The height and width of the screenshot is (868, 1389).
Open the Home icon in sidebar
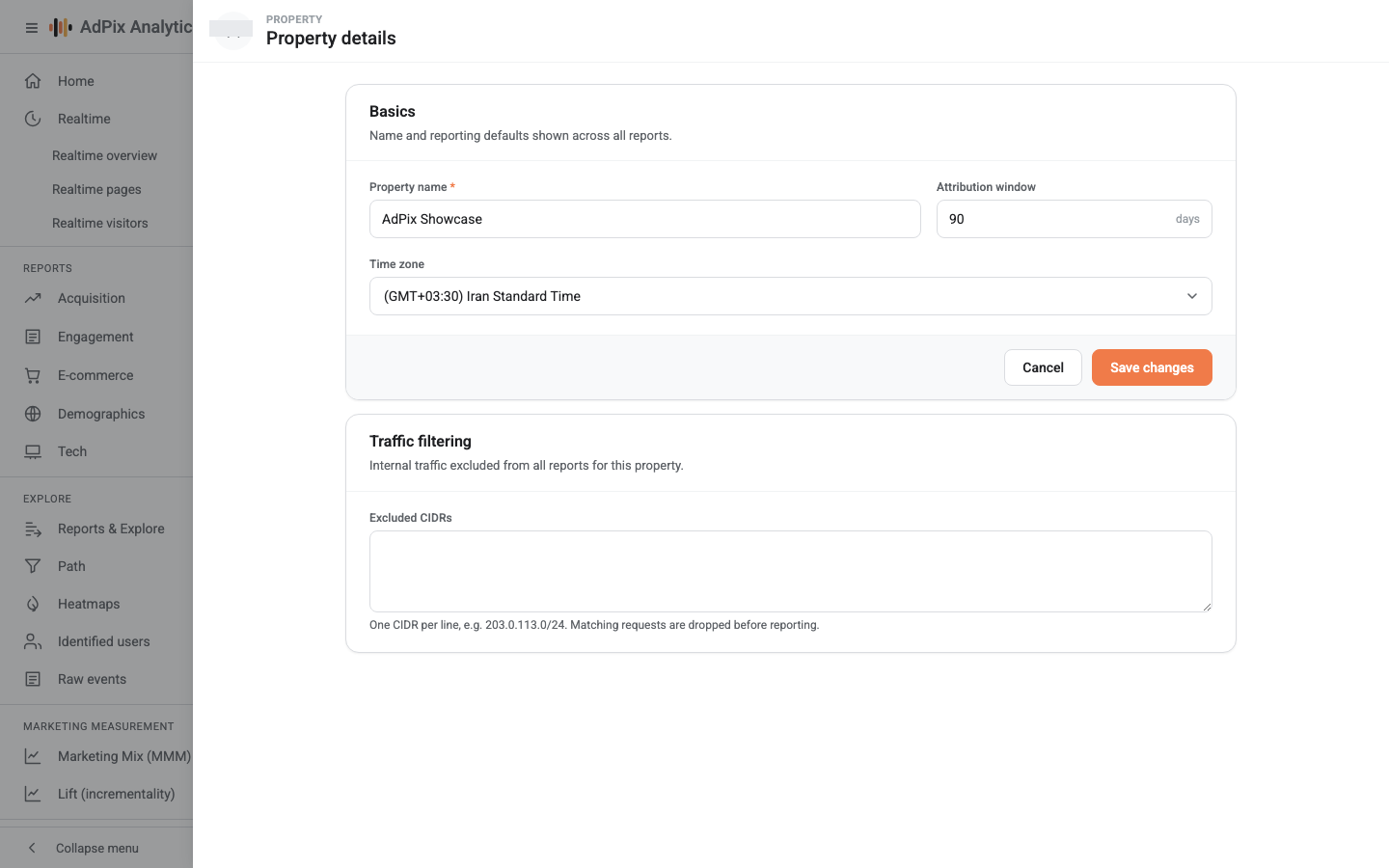coord(33,81)
